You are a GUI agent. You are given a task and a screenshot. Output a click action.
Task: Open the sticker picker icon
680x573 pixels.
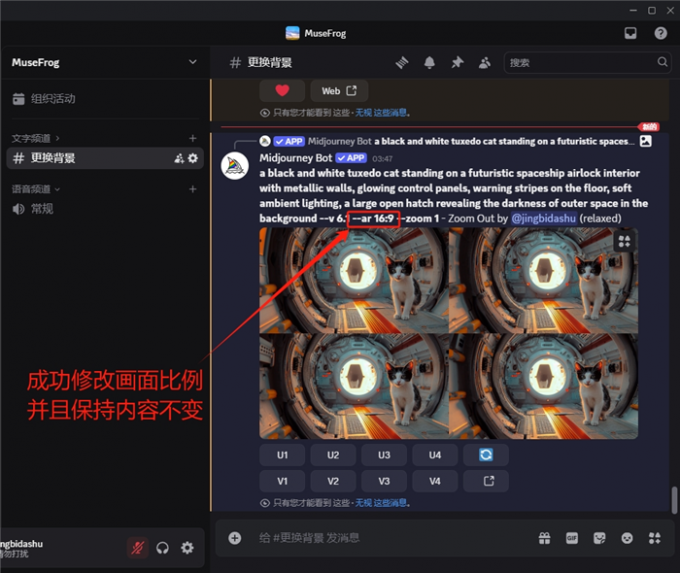[x=599, y=538]
